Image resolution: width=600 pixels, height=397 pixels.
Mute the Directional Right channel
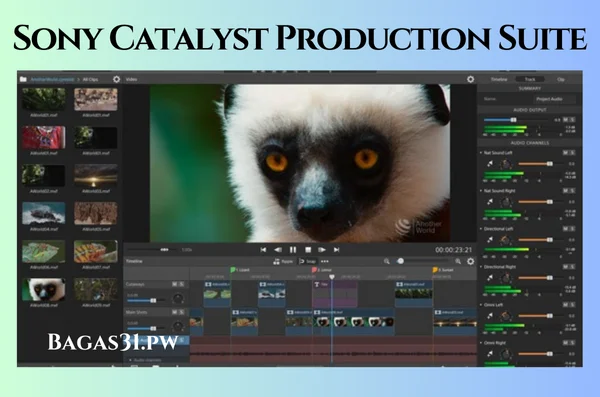pos(566,266)
